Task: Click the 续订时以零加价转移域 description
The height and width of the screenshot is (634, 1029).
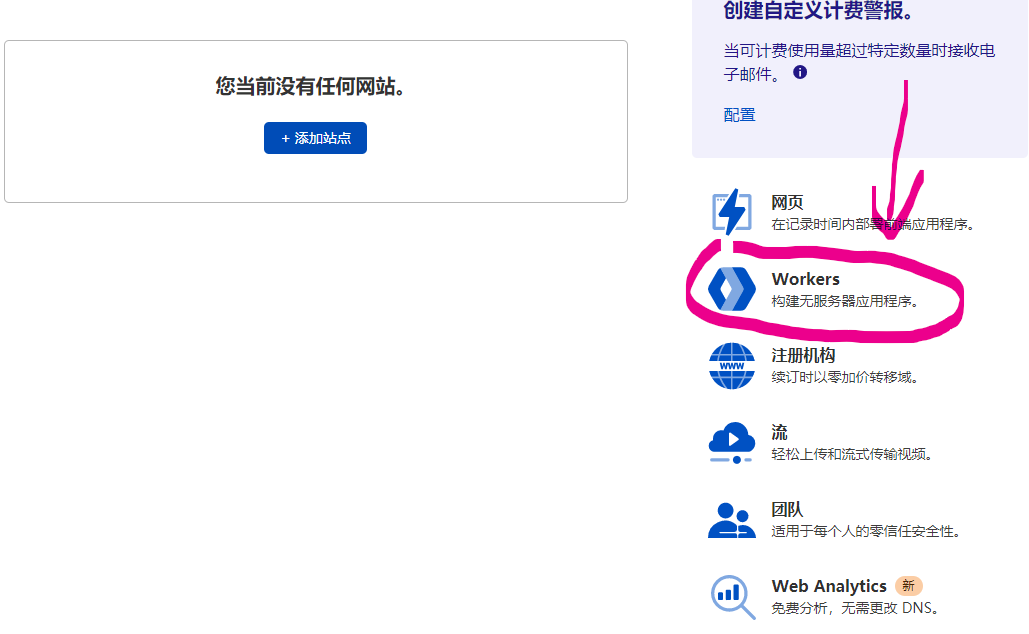Action: pos(844,377)
